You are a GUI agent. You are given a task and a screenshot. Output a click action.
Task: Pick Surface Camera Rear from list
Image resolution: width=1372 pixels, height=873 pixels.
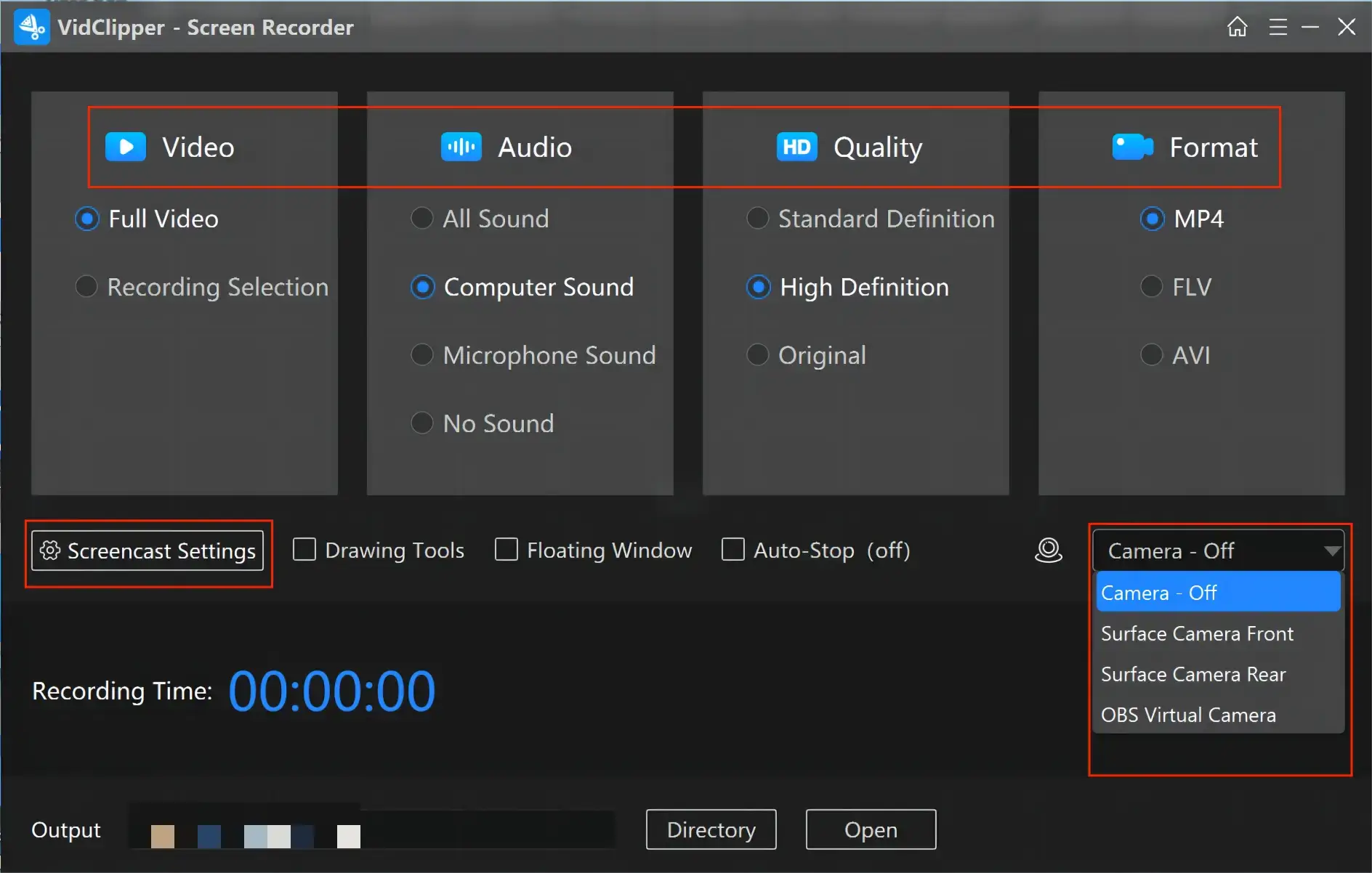coord(1219,674)
